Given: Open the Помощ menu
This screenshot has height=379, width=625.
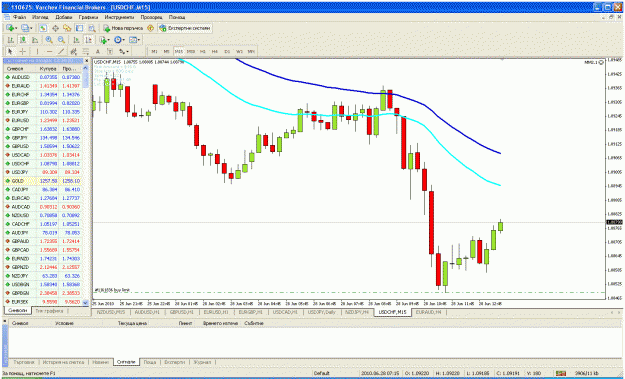Looking at the screenshot, I should [177, 18].
